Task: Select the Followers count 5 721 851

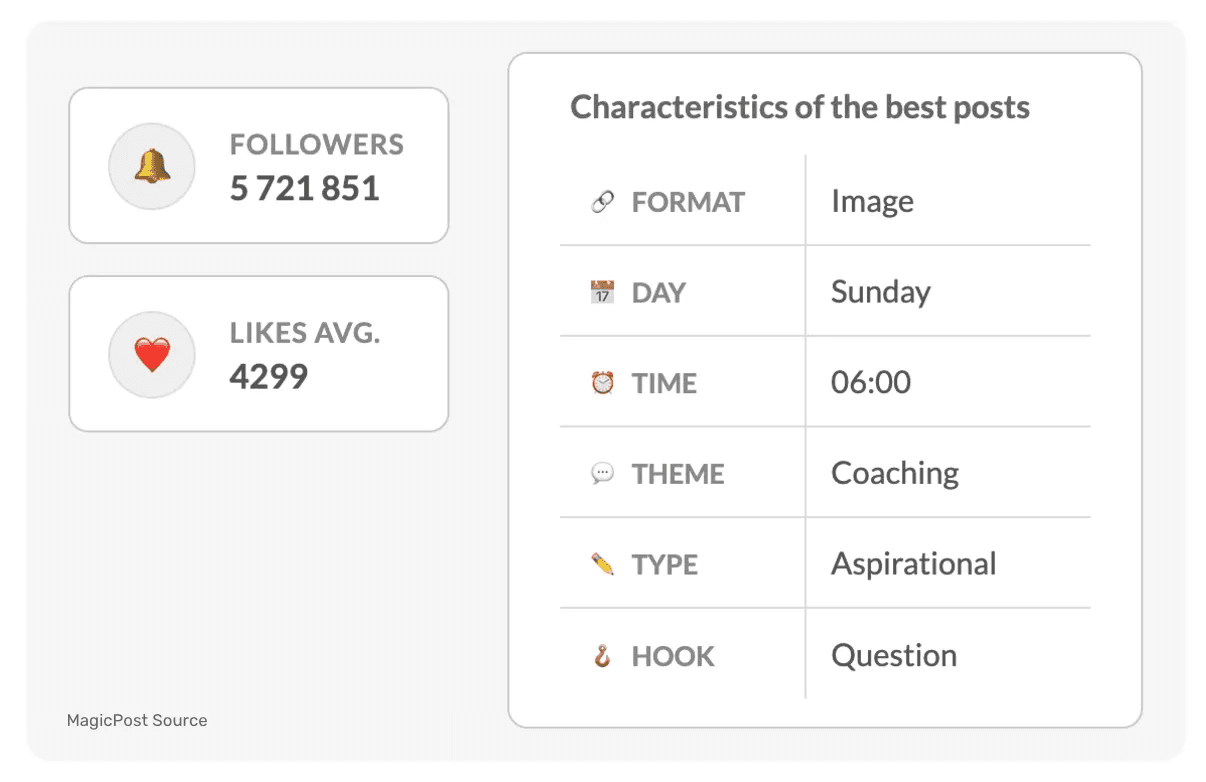Action: tap(304, 188)
